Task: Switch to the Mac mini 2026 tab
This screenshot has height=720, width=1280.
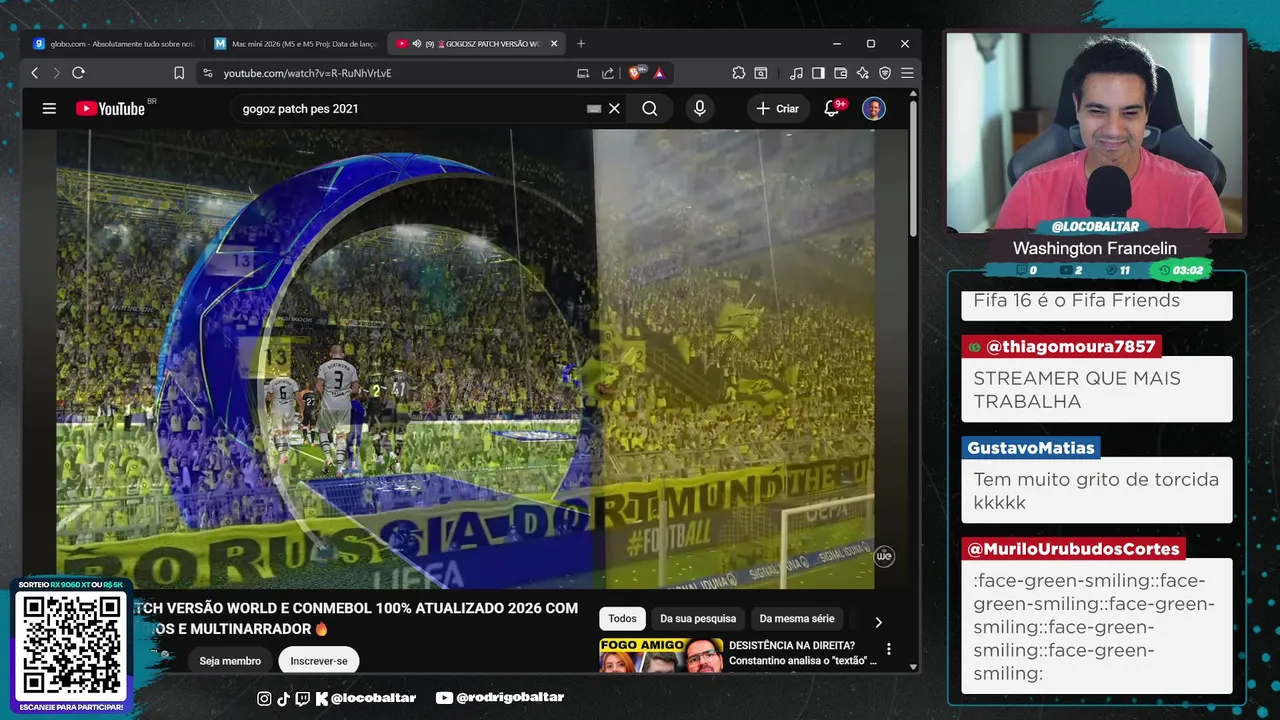Action: (x=295, y=44)
